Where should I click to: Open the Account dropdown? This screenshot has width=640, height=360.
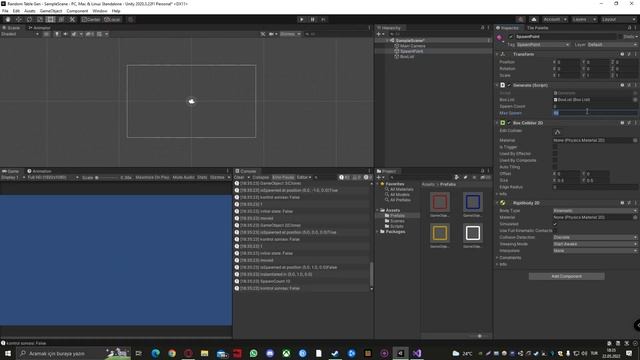pyautogui.click(x=555, y=19)
